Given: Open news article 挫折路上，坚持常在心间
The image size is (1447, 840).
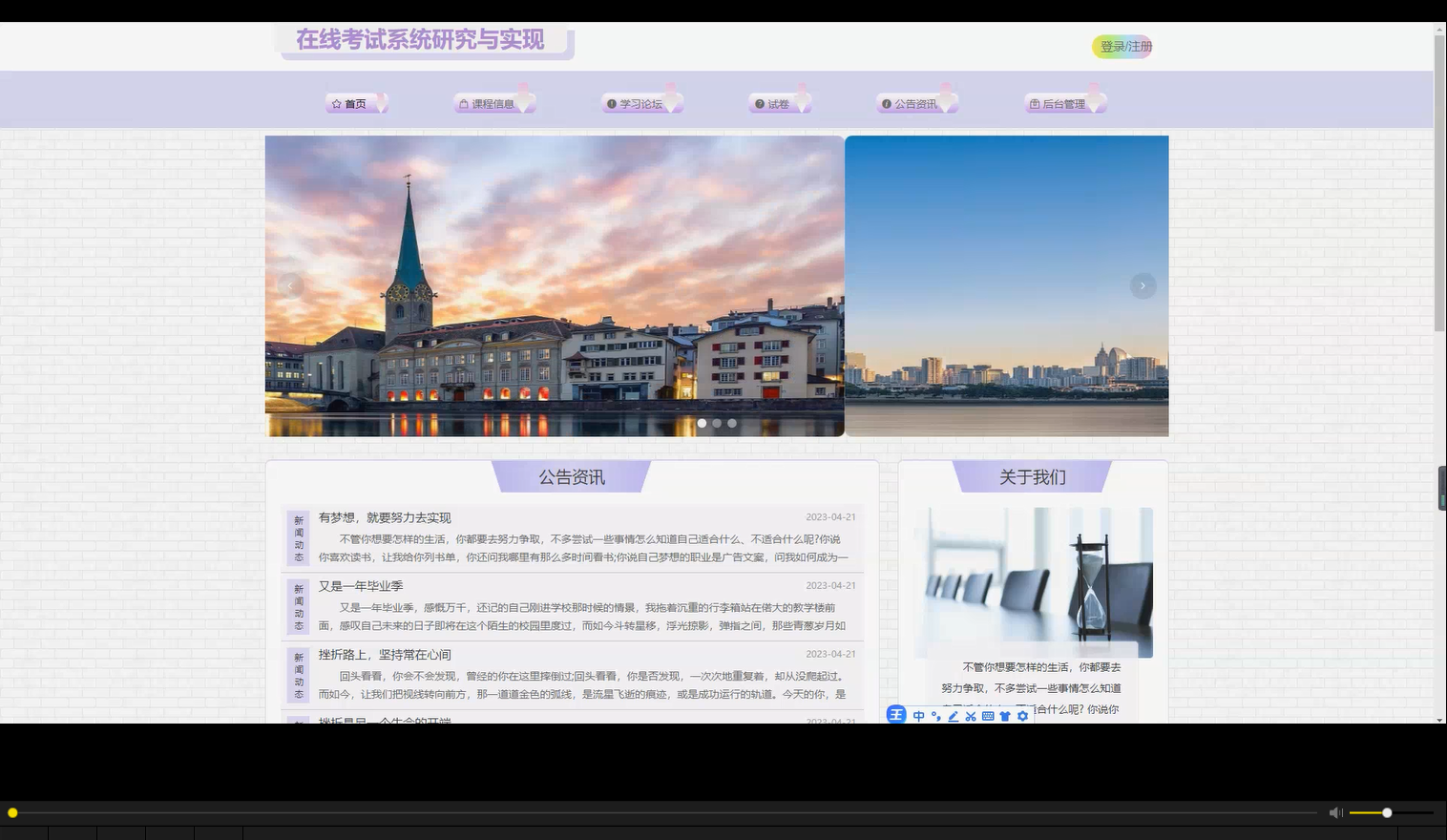Looking at the screenshot, I should tap(385, 655).
